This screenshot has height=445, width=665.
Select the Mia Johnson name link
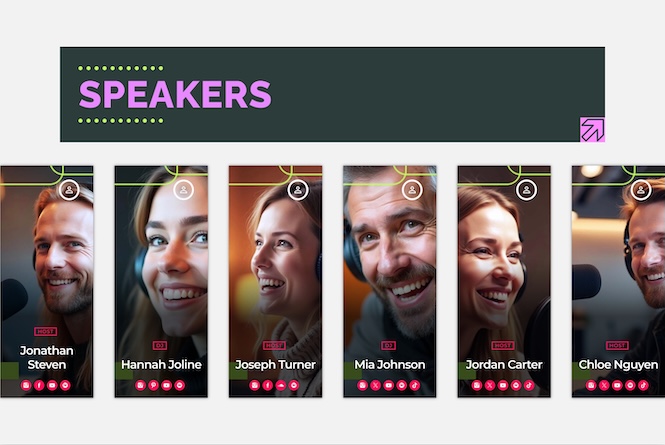pyautogui.click(x=390, y=364)
